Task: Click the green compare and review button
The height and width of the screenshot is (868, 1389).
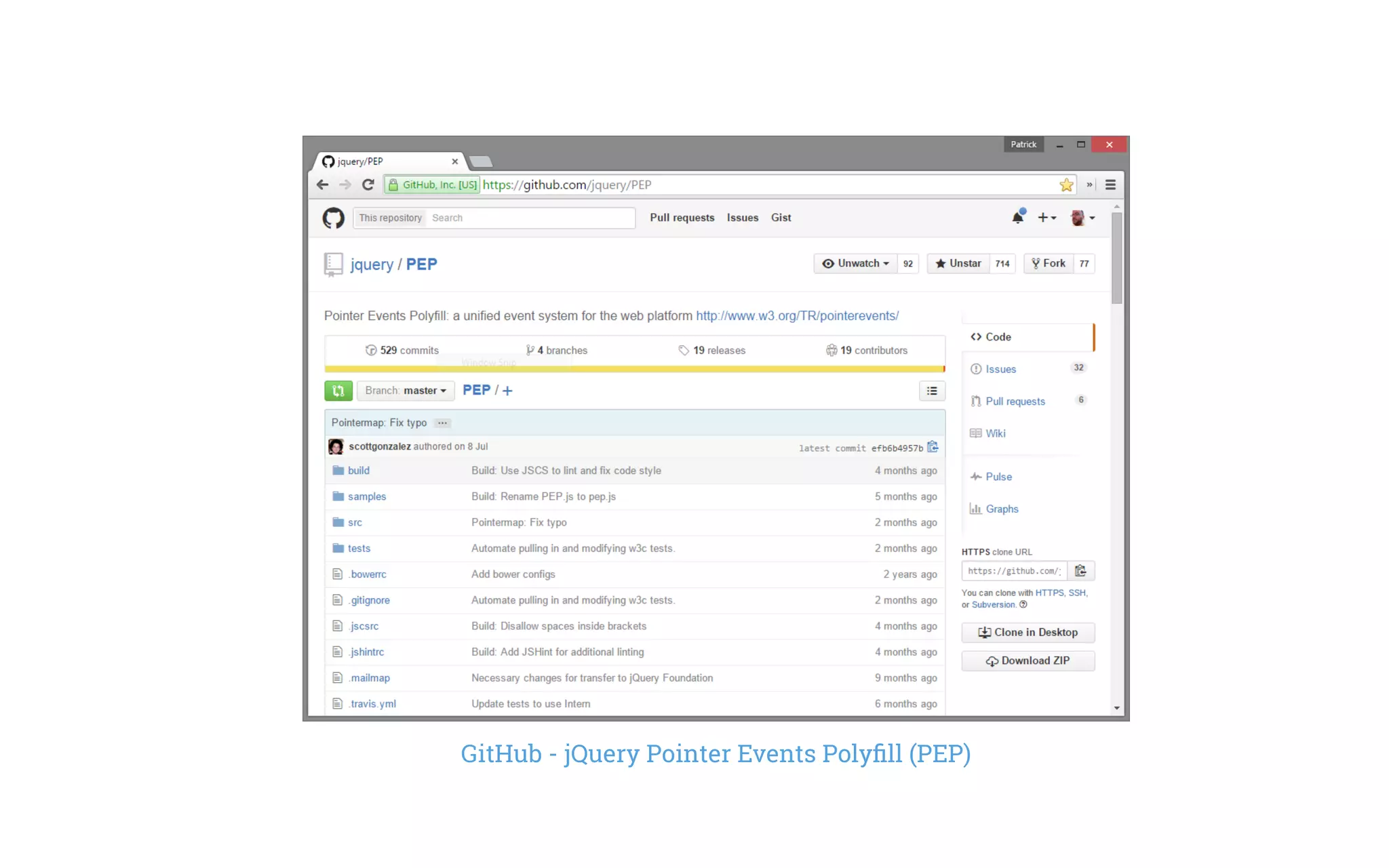Action: coord(338,391)
